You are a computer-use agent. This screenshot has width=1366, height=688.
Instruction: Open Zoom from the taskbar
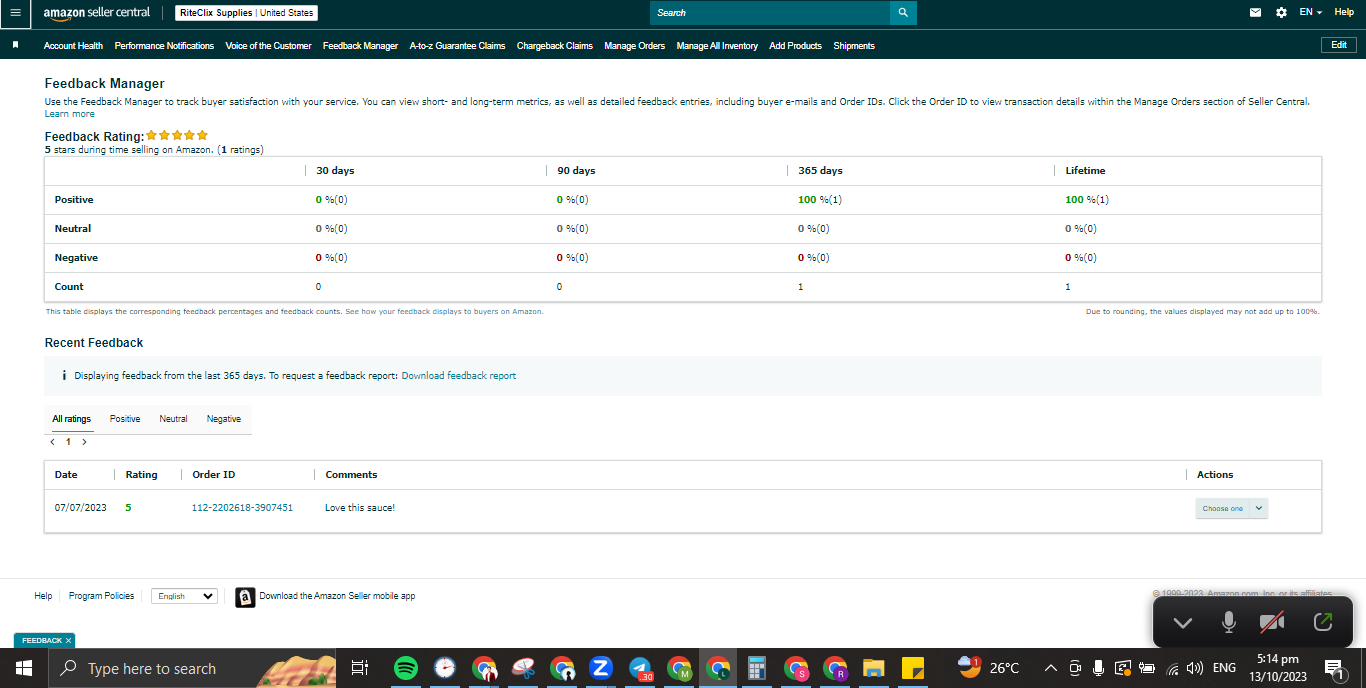[601, 668]
